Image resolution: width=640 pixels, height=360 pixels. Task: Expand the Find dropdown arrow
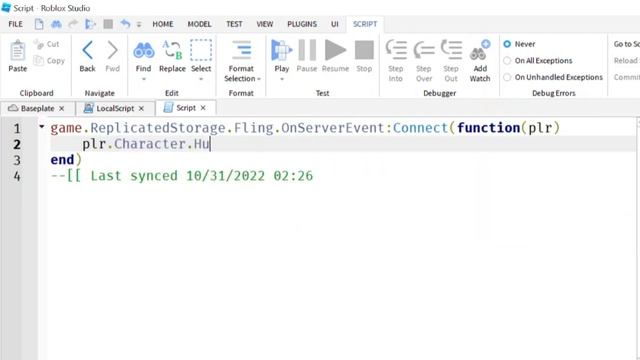(x=143, y=79)
